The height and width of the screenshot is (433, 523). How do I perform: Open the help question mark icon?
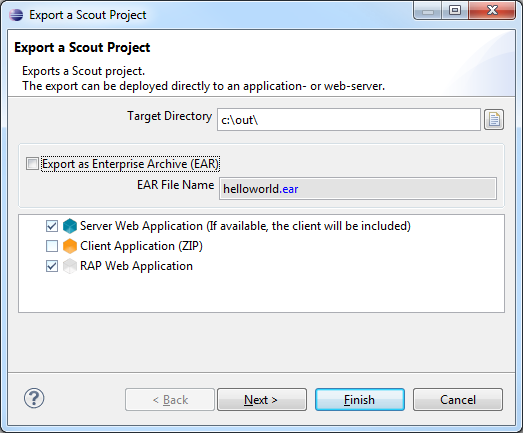34,398
